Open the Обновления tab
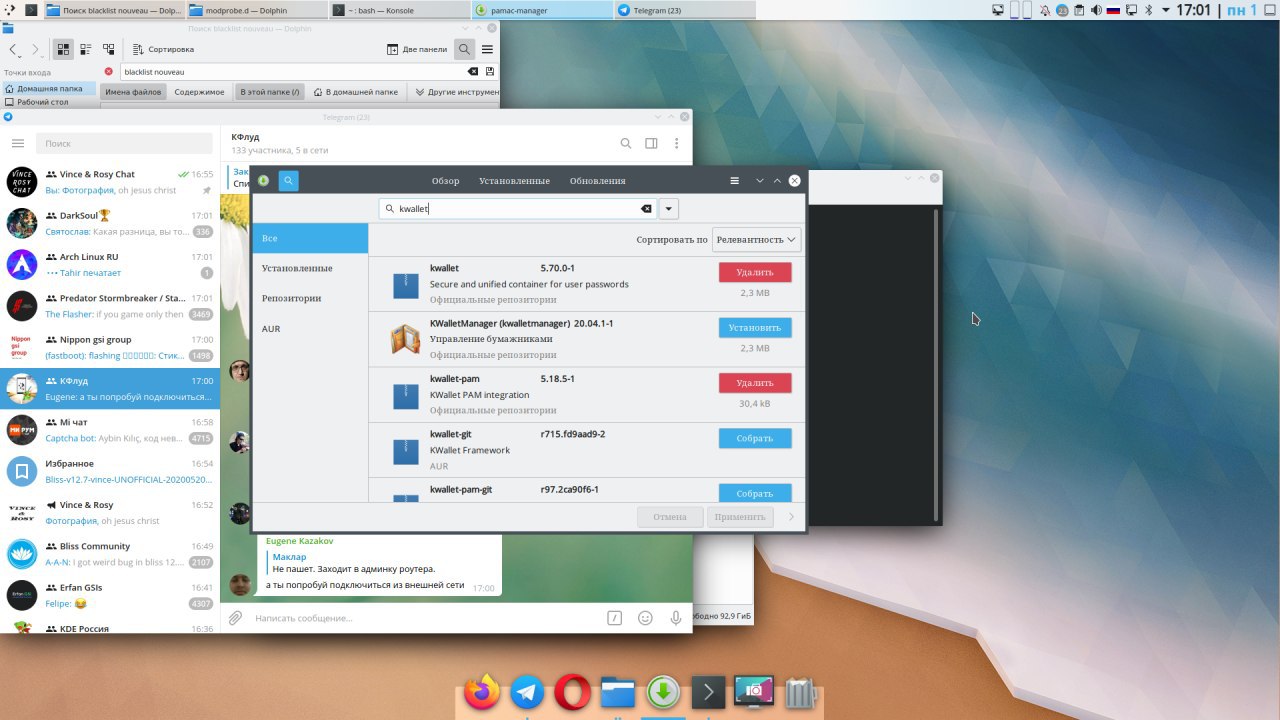The height and width of the screenshot is (720, 1280). point(597,181)
